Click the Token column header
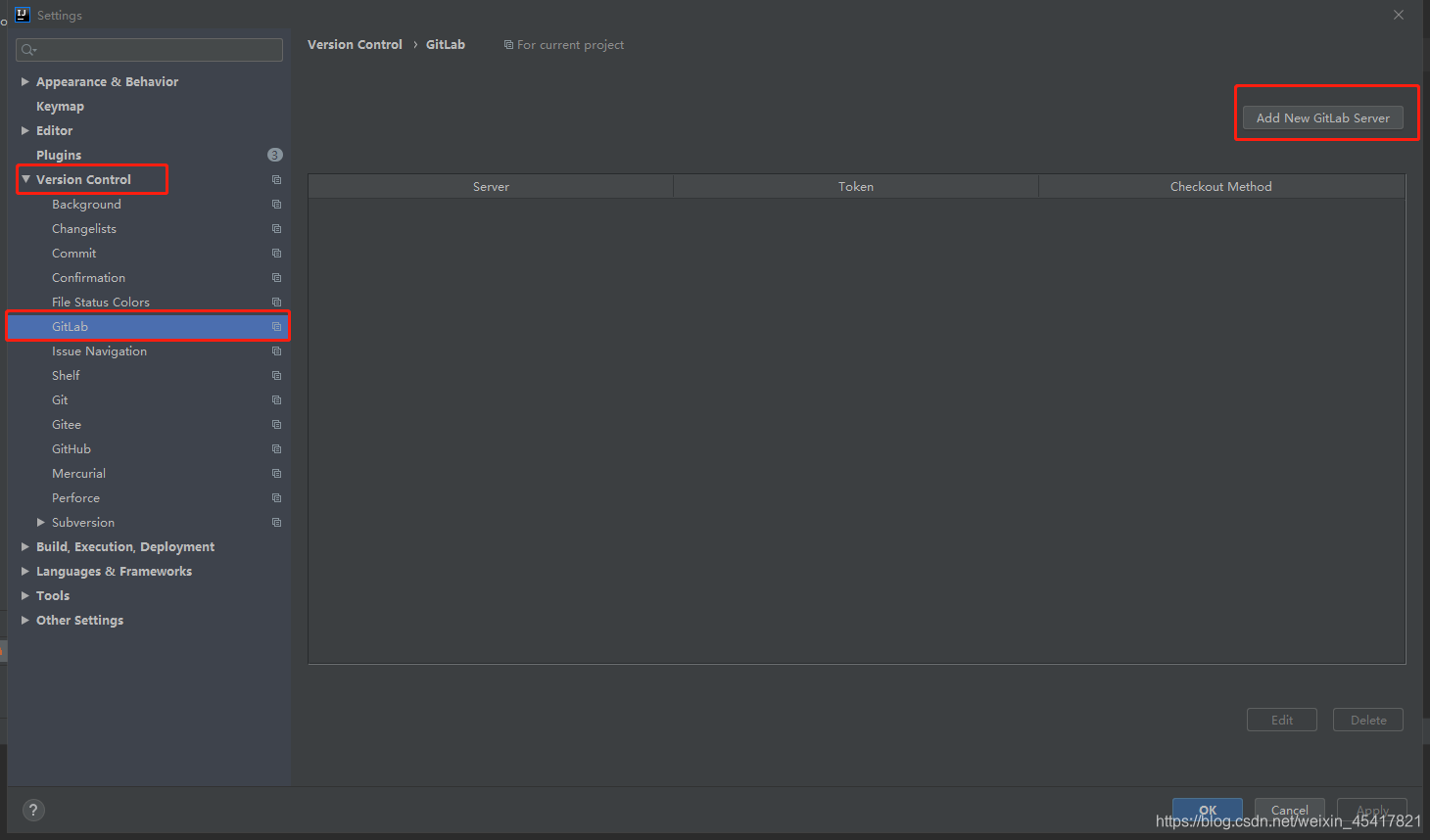The image size is (1430, 840). coord(856,187)
